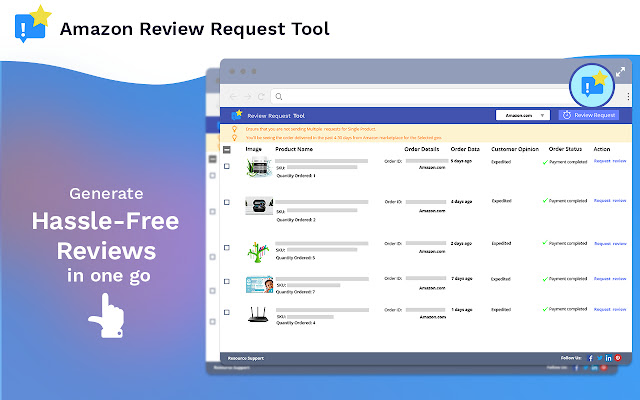The width and height of the screenshot is (640, 400).
Task: Go back with the browser arrow
Action: pos(233,96)
